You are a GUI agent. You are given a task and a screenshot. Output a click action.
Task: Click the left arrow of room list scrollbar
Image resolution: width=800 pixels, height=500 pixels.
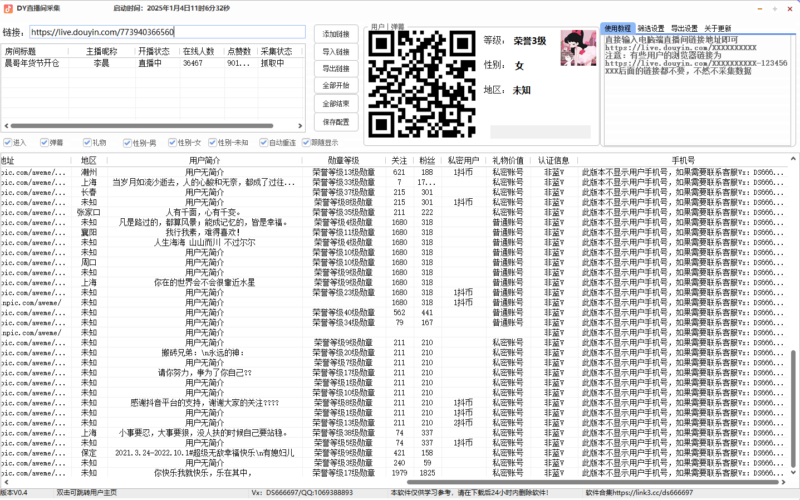[x=6, y=126]
